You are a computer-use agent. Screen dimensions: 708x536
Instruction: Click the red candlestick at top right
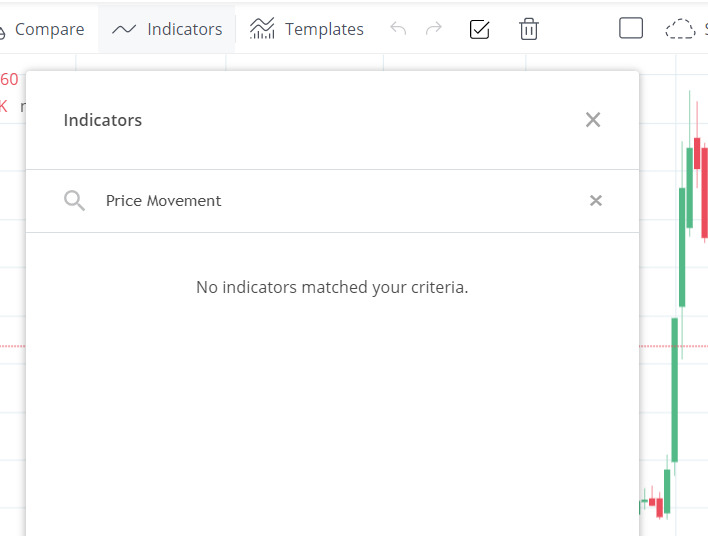pyautogui.click(x=697, y=153)
